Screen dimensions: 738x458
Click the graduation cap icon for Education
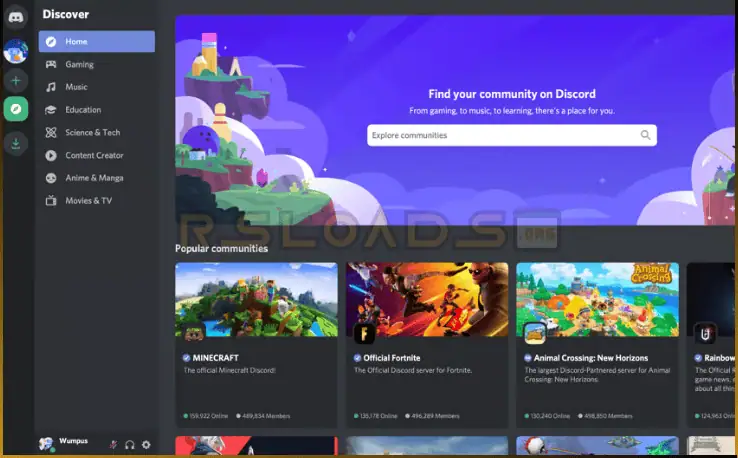coord(51,110)
